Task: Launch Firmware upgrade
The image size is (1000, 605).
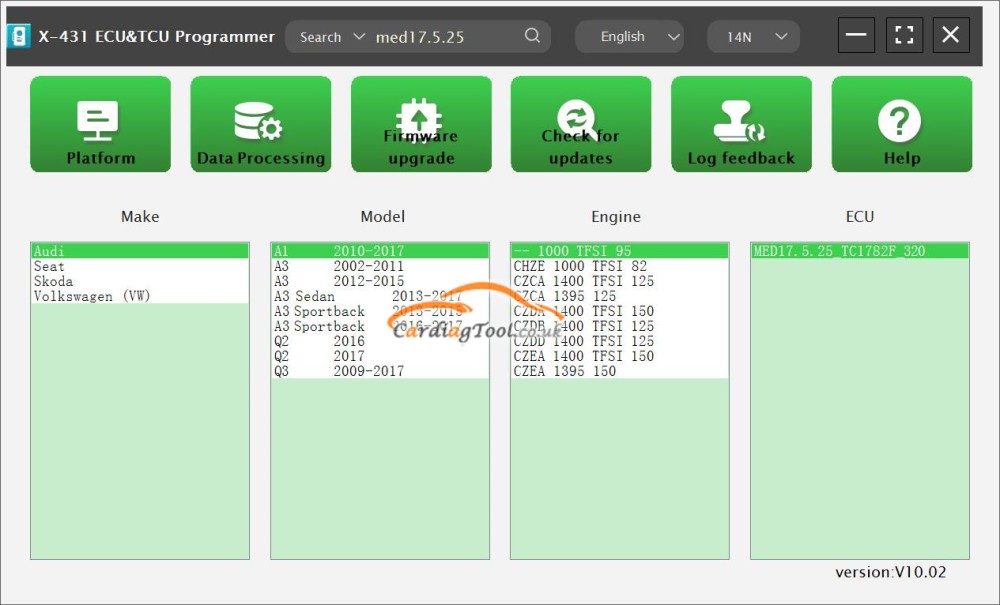Action: click(x=421, y=124)
